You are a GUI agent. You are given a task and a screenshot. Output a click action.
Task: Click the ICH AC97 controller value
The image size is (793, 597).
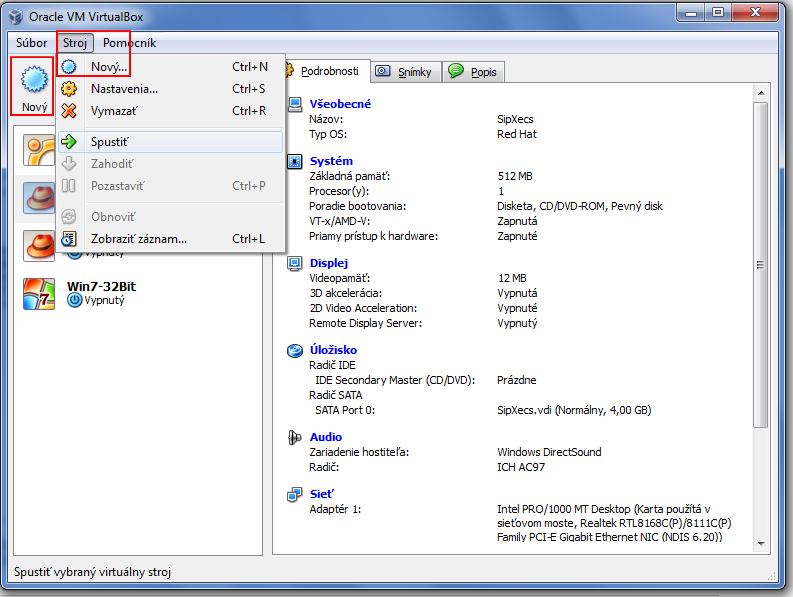point(521,467)
